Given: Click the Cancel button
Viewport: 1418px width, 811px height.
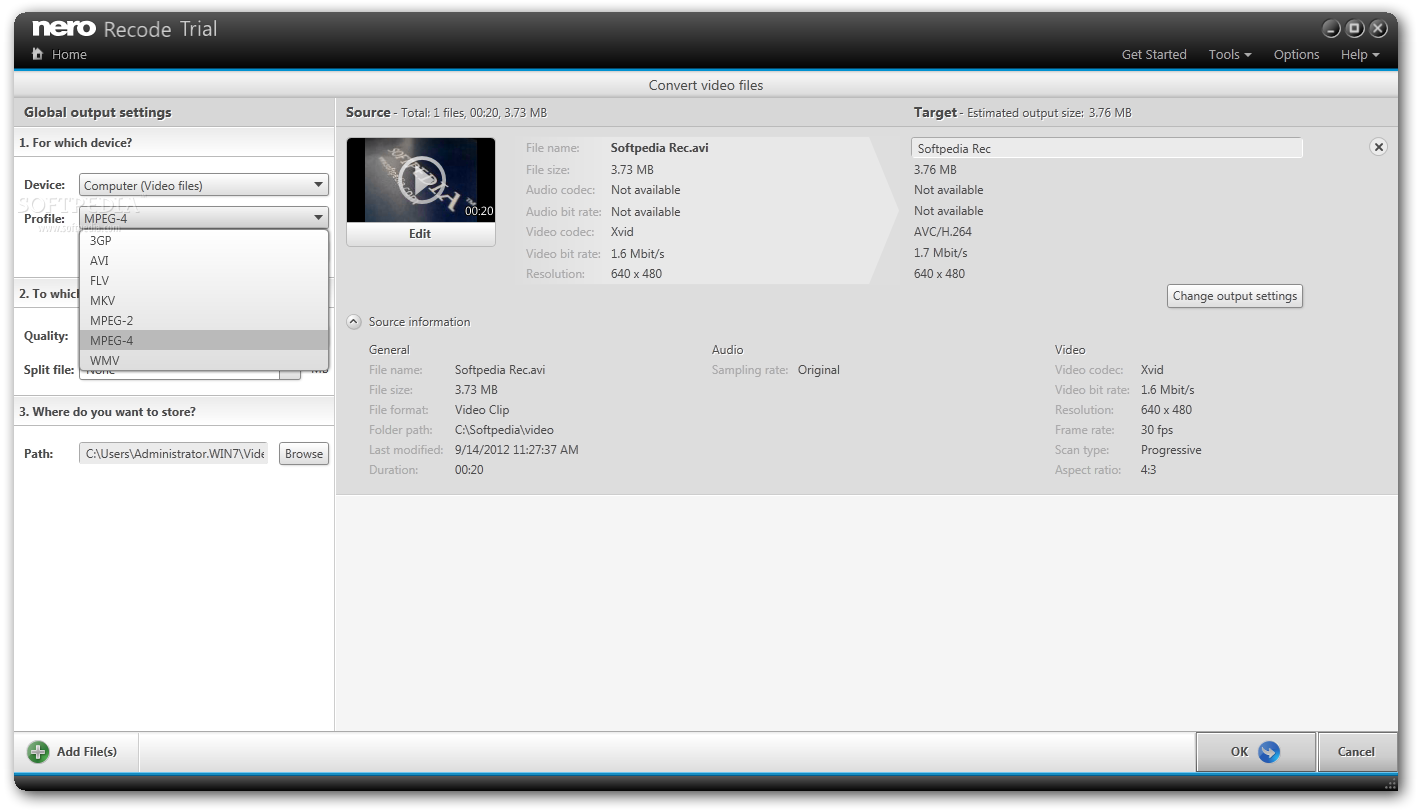Looking at the screenshot, I should coord(1356,752).
